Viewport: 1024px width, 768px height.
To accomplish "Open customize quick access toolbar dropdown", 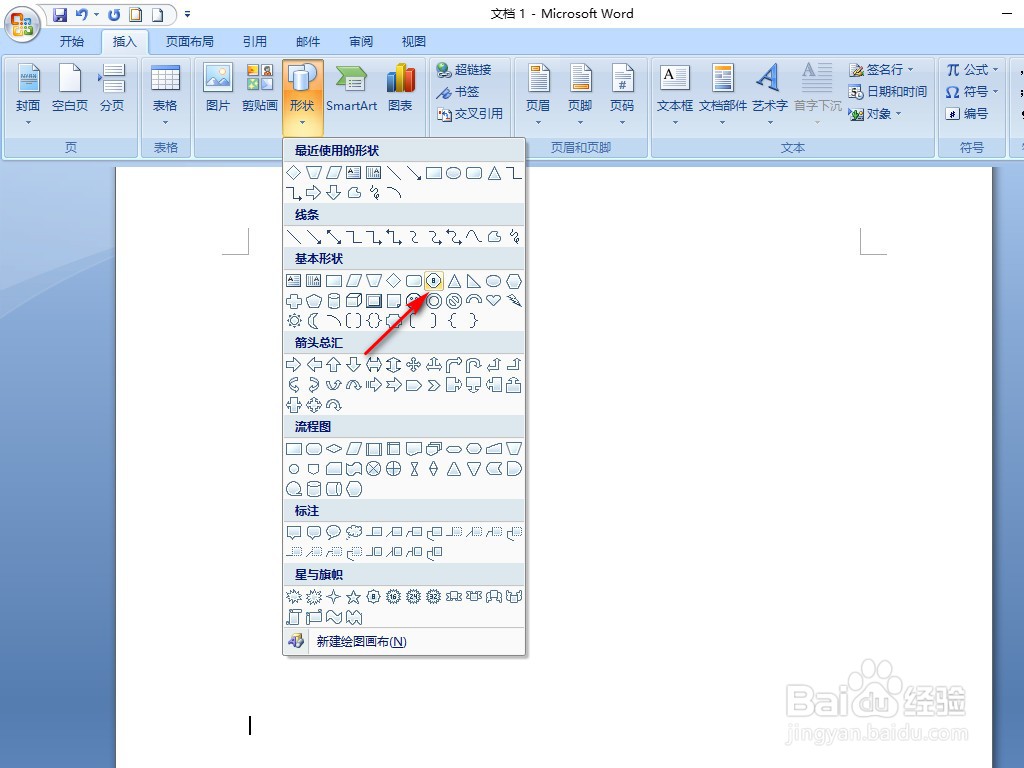I will point(187,14).
